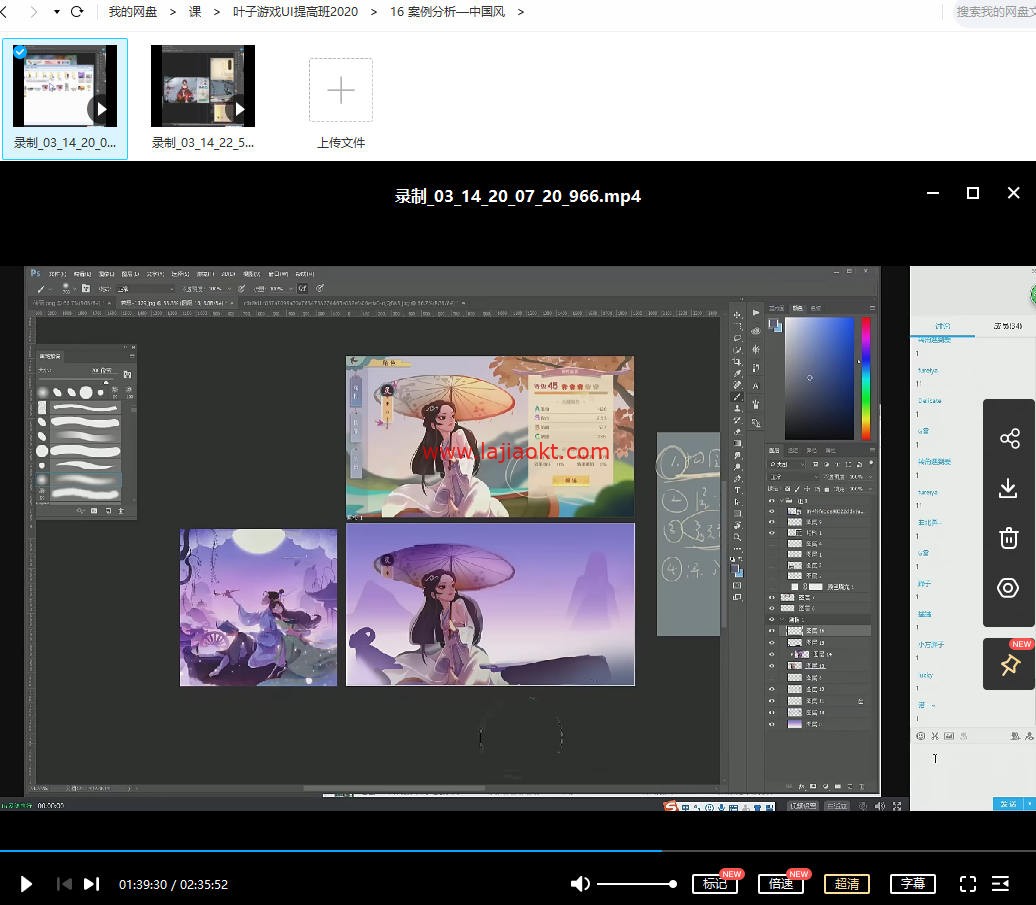This screenshot has height=905, width=1036.
Task: Open the layer opacity dropdown arrow
Action: (x=870, y=476)
